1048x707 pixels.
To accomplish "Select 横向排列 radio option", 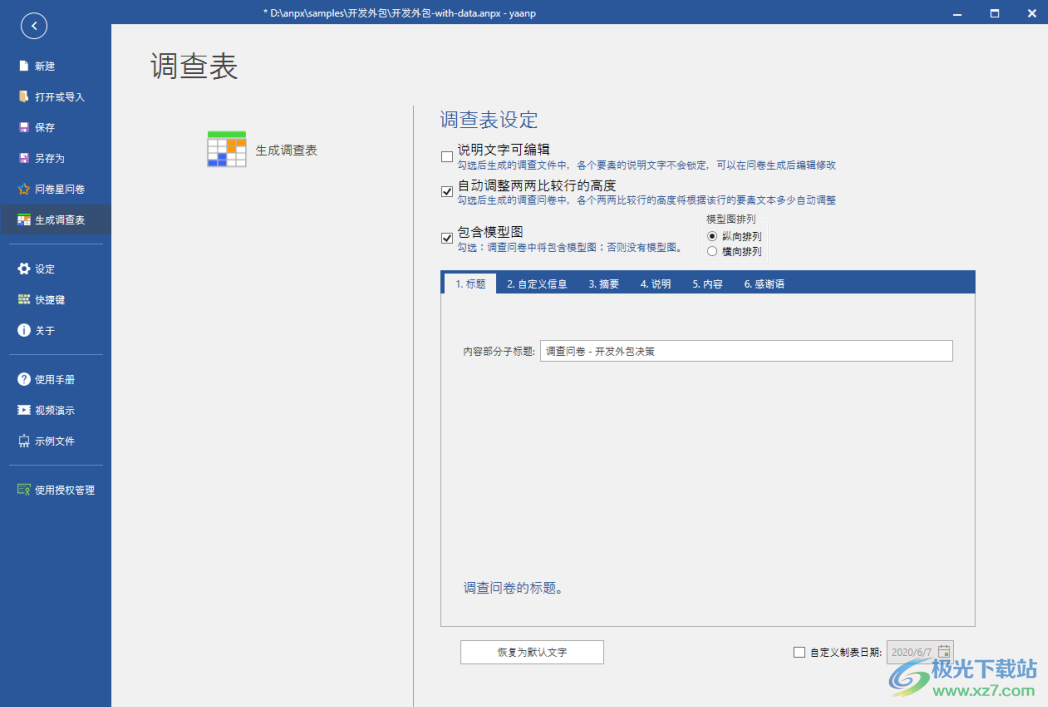I will point(710,251).
